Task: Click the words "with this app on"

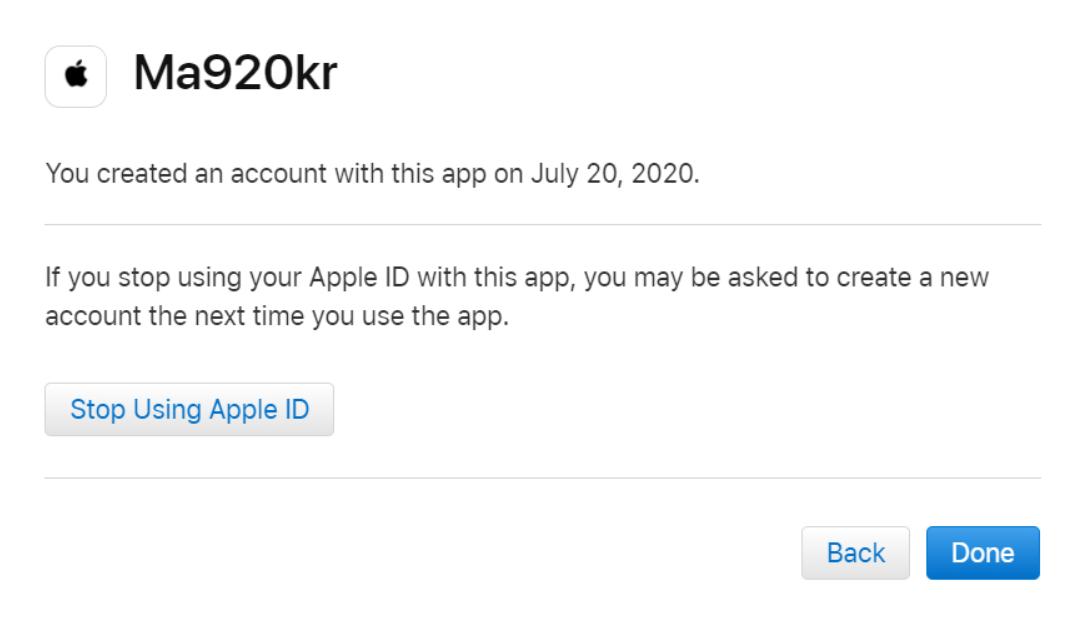Action: pos(429,174)
